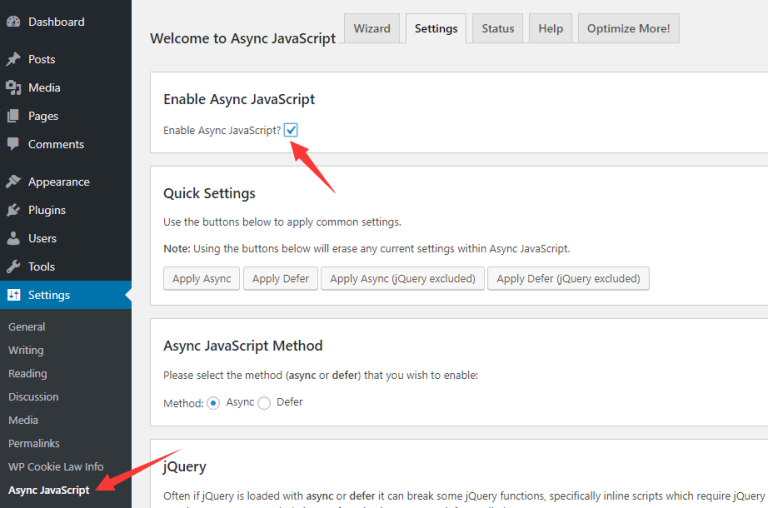This screenshot has width=768, height=508.
Task: Open the Permalinks settings submenu link
Action: click(x=34, y=443)
